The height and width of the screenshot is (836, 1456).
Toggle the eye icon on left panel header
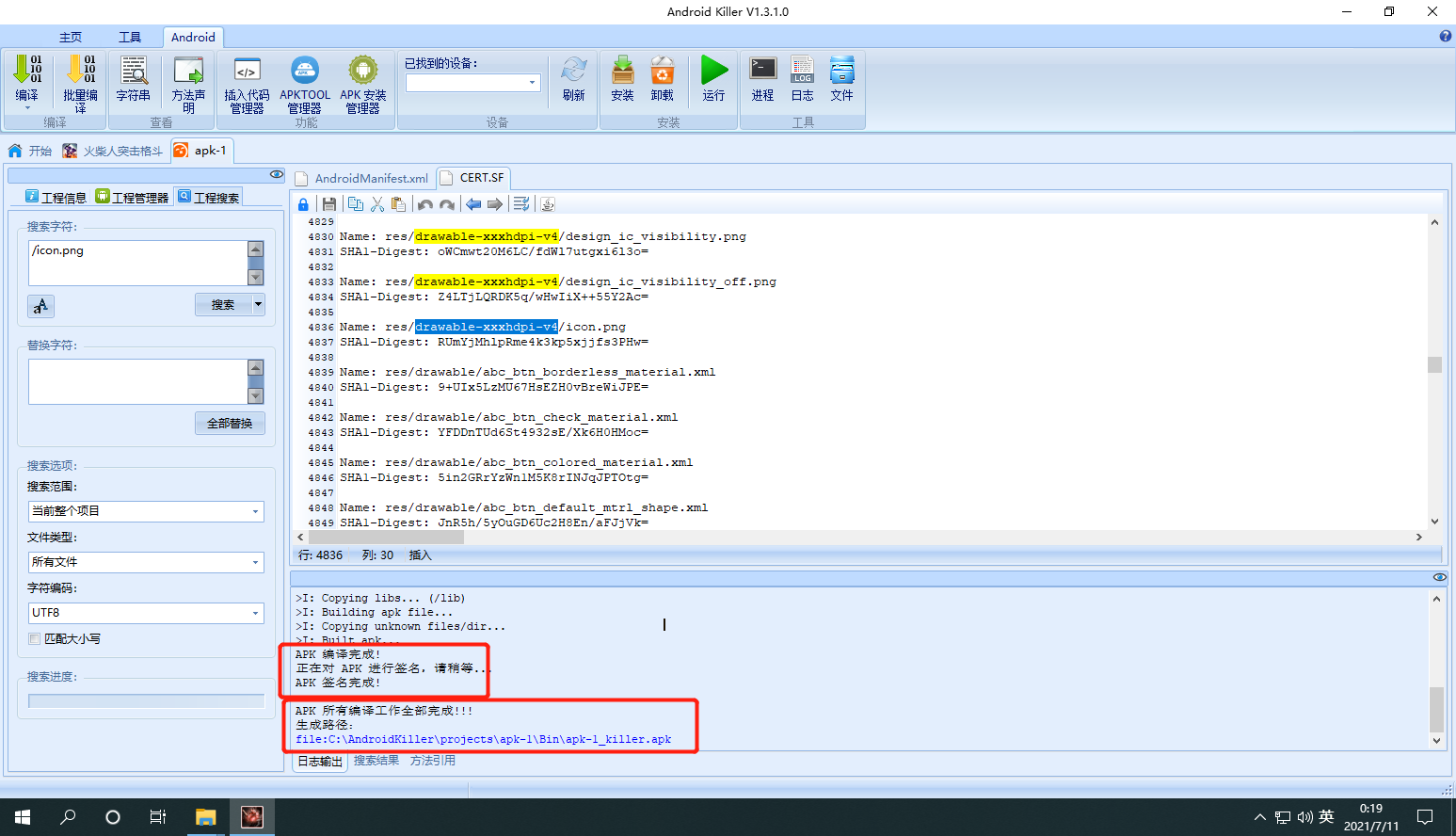click(x=277, y=174)
